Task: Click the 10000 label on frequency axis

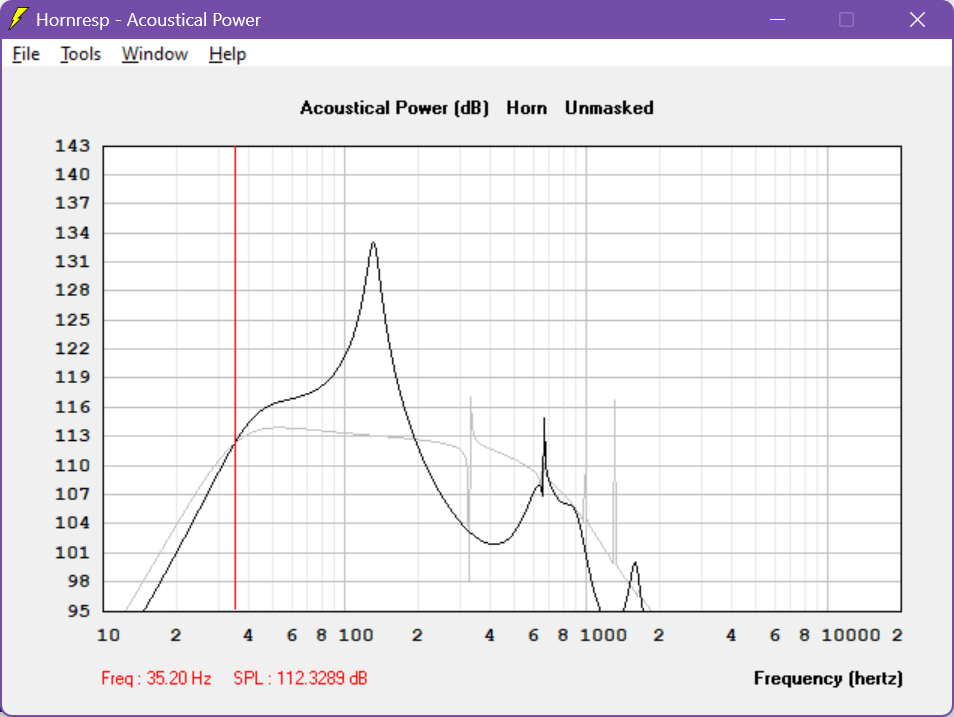Action: (851, 635)
